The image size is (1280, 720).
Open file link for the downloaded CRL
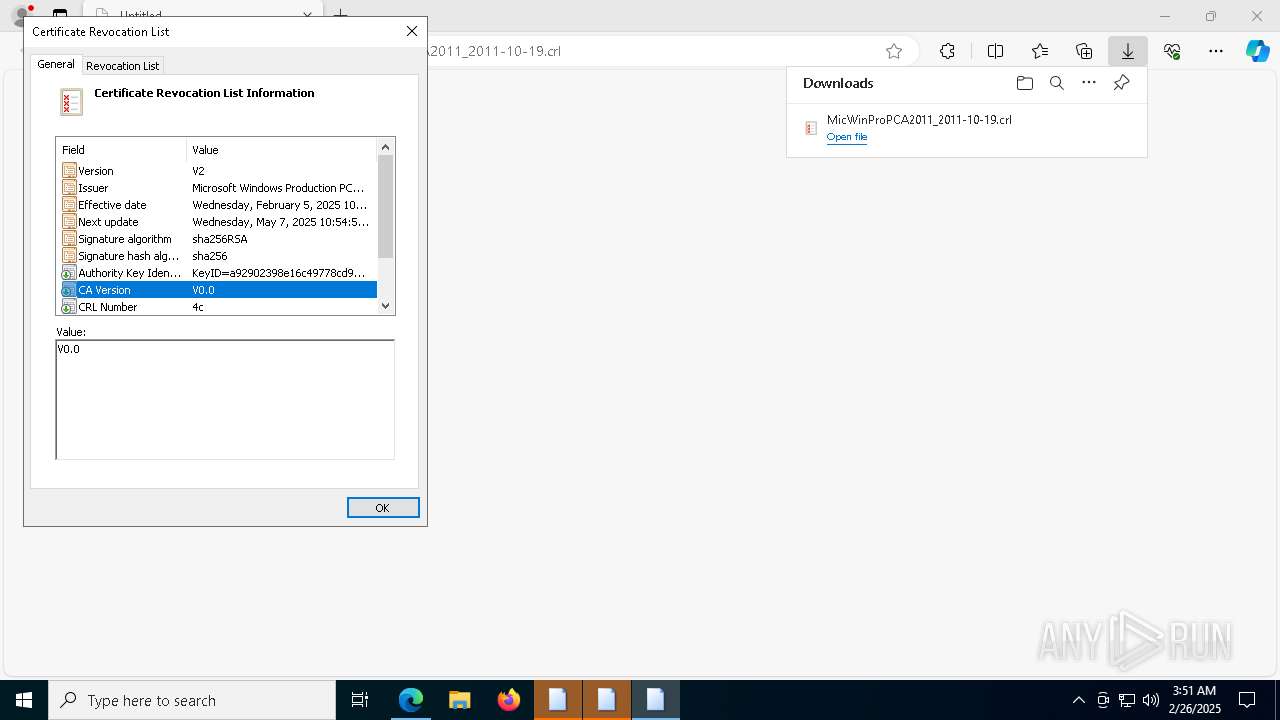pos(847,137)
